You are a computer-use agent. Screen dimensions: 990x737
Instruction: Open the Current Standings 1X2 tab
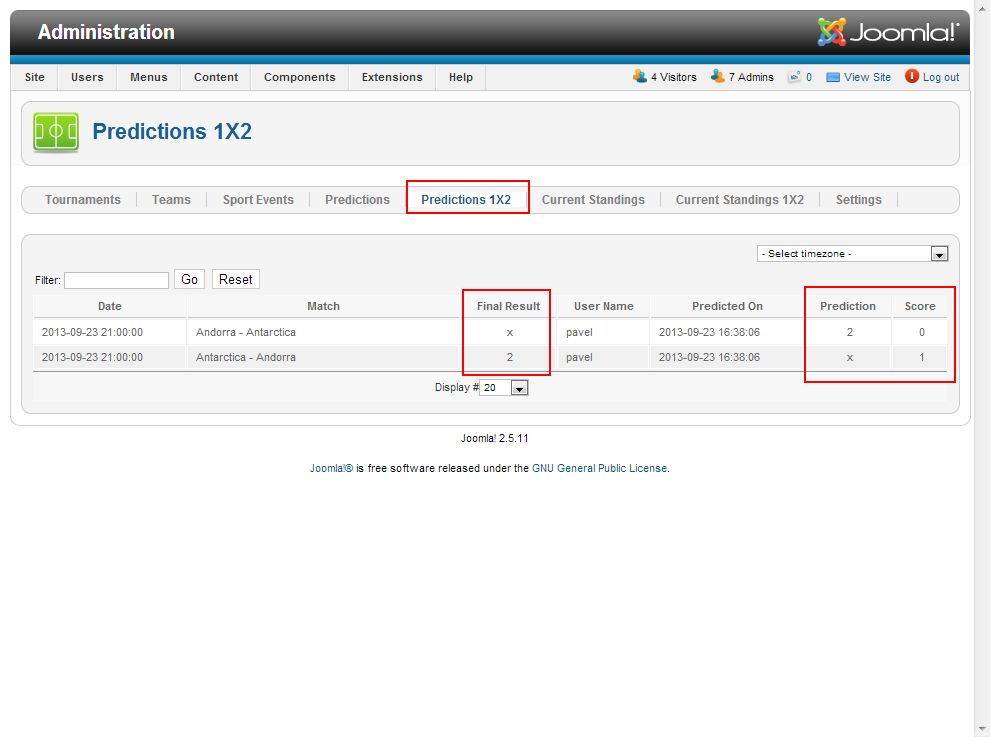point(740,200)
